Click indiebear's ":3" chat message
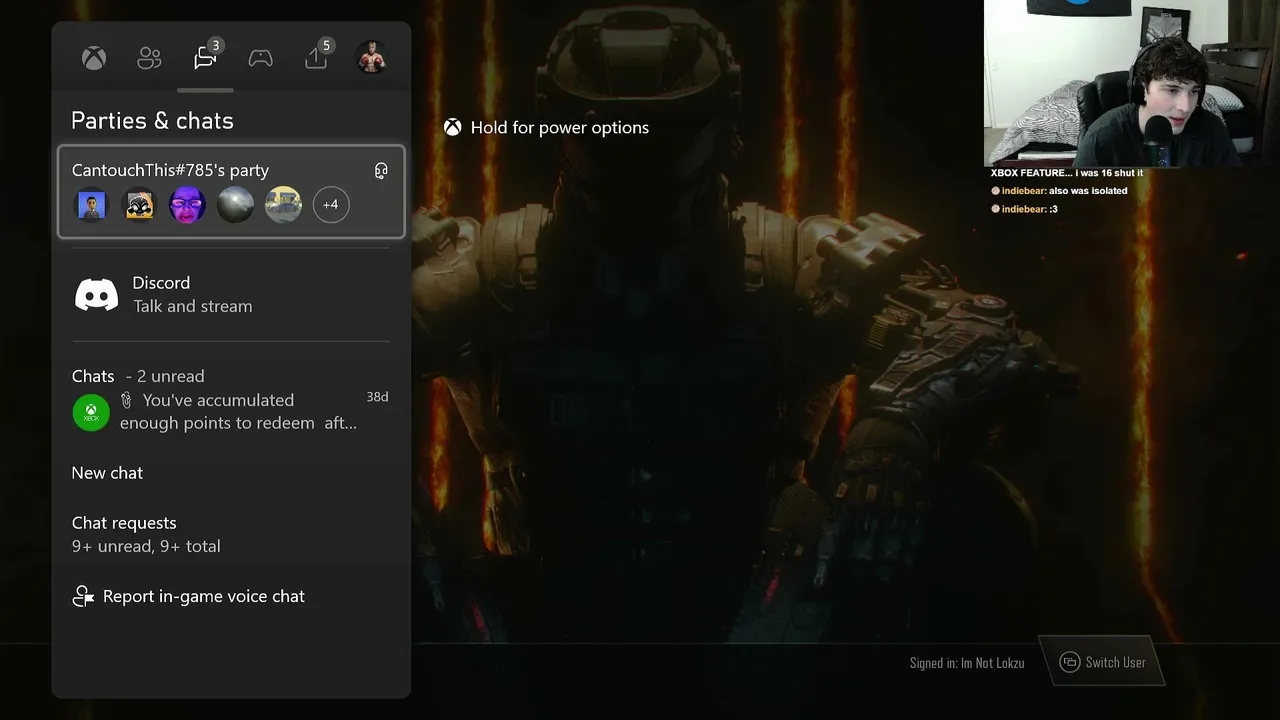 coord(1025,209)
